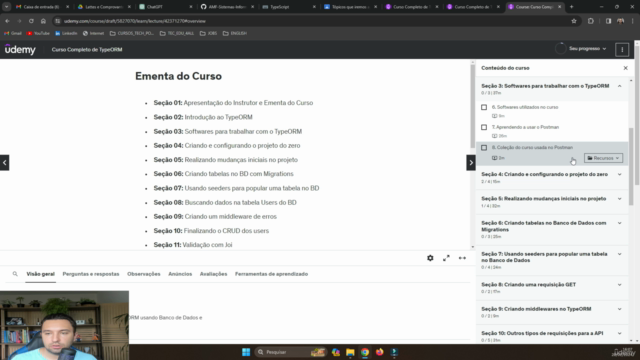
Task: Switch to the Ferramentas de aprendizado tab
Action: click(x=271, y=274)
